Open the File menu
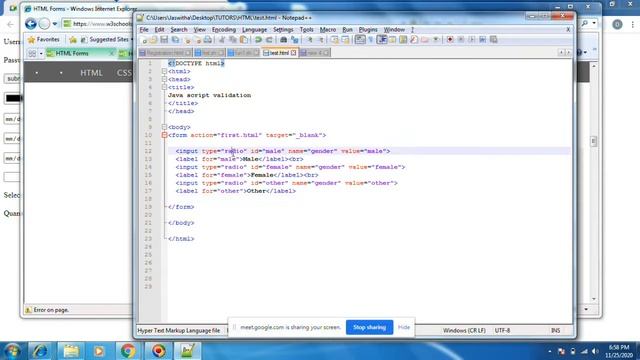This screenshot has width=640, height=360. point(144,30)
